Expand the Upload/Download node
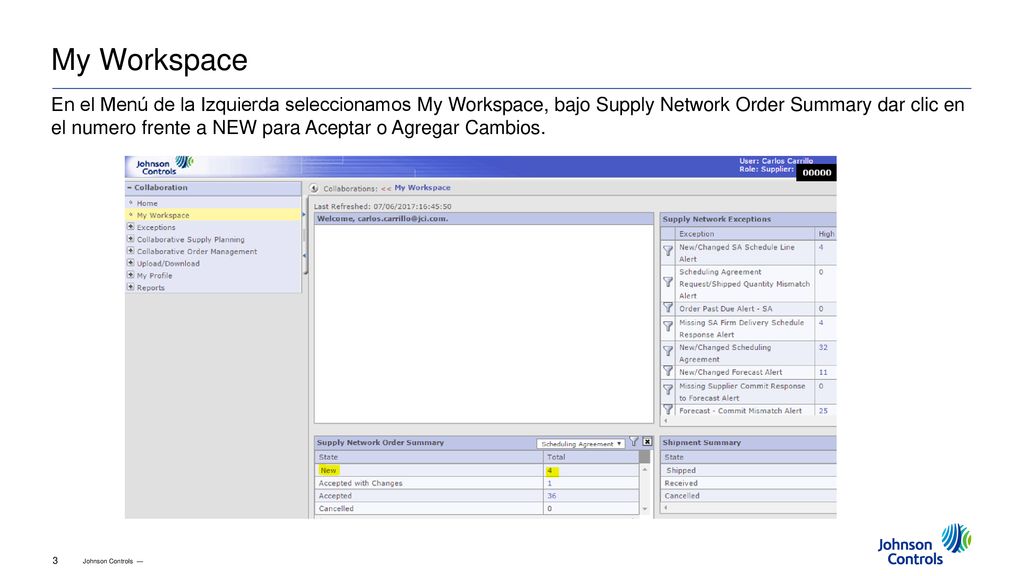This screenshot has height=576, width=1024. pos(131,263)
